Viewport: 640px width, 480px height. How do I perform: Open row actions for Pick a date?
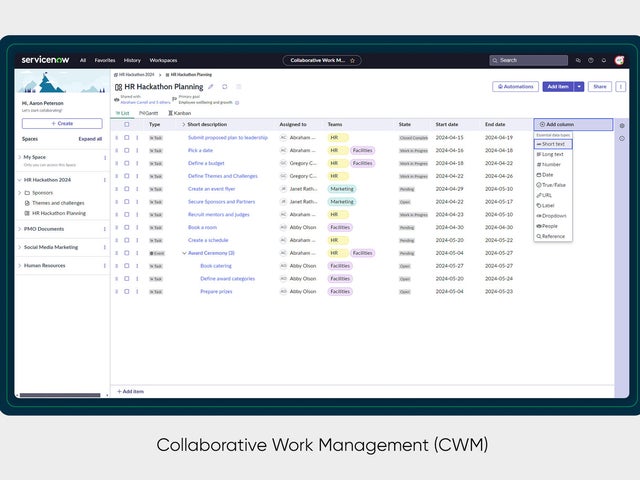137,151
